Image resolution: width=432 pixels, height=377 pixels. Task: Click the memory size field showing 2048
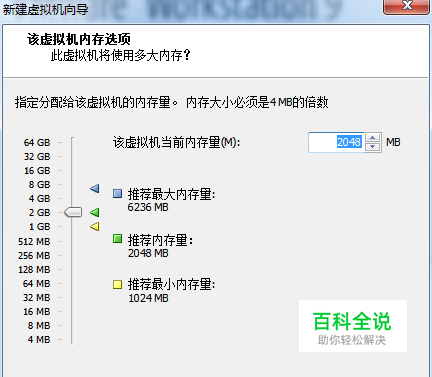(337, 142)
